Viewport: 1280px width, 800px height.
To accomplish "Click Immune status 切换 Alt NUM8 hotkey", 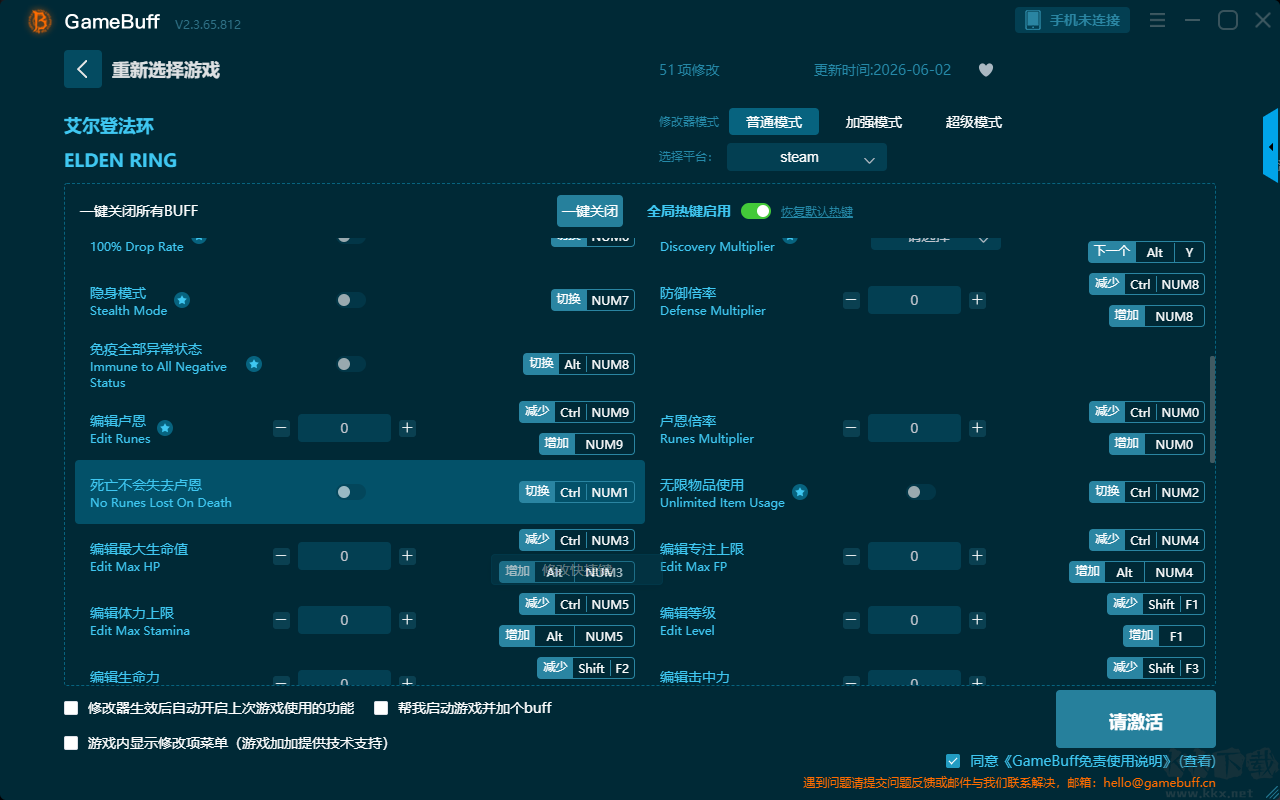I will 579,364.
